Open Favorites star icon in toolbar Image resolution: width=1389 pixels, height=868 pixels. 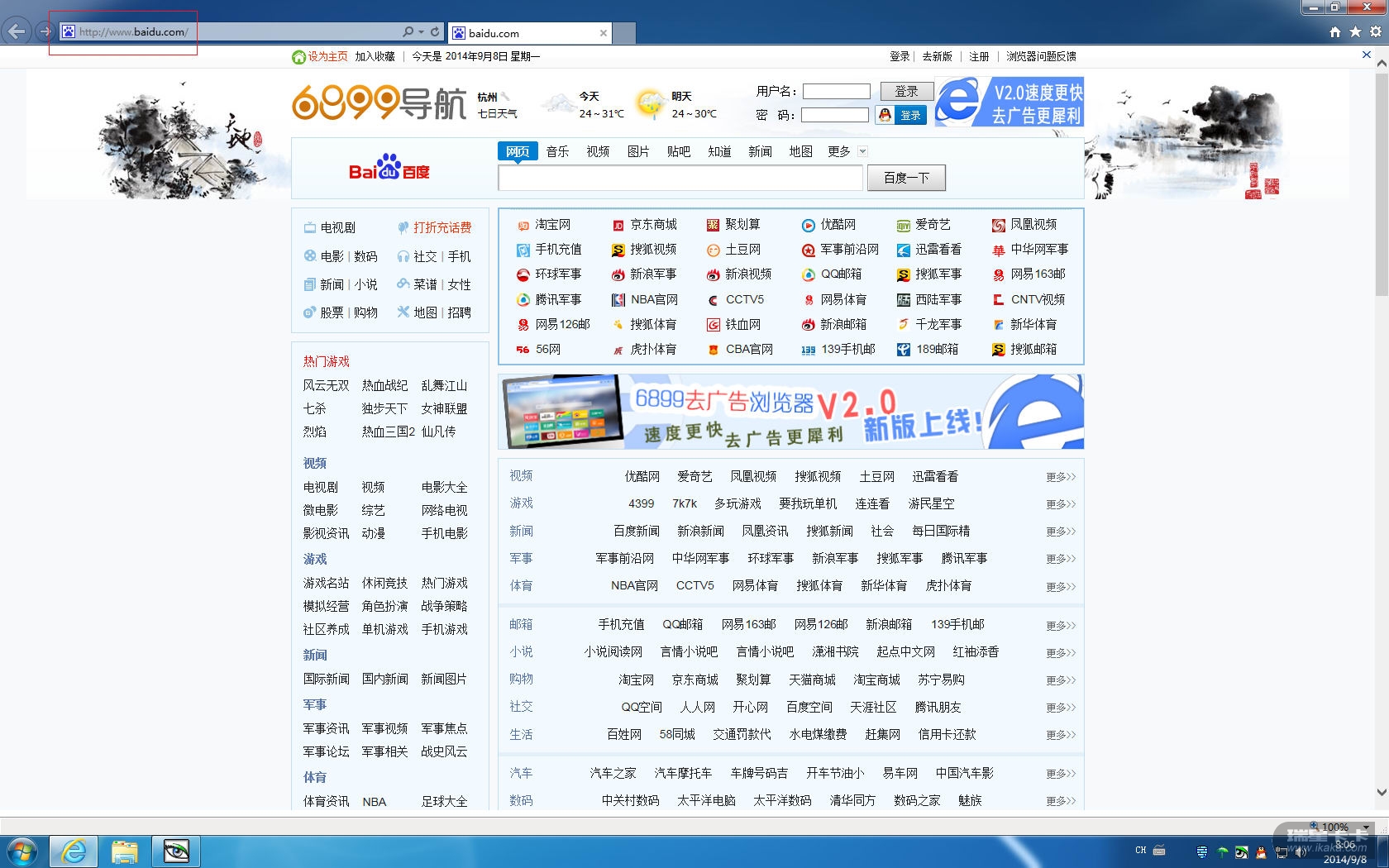click(x=1355, y=32)
